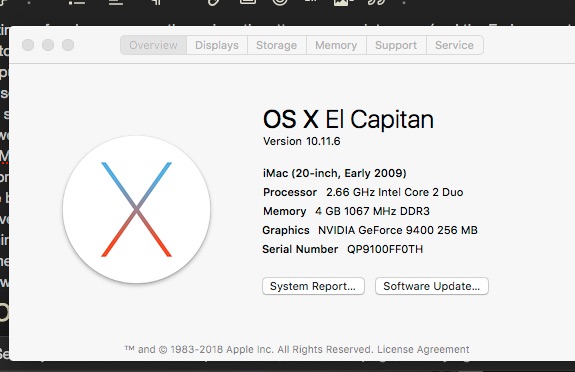The image size is (575, 372).
Task: Click the "Graphics" label
Action: point(286,230)
